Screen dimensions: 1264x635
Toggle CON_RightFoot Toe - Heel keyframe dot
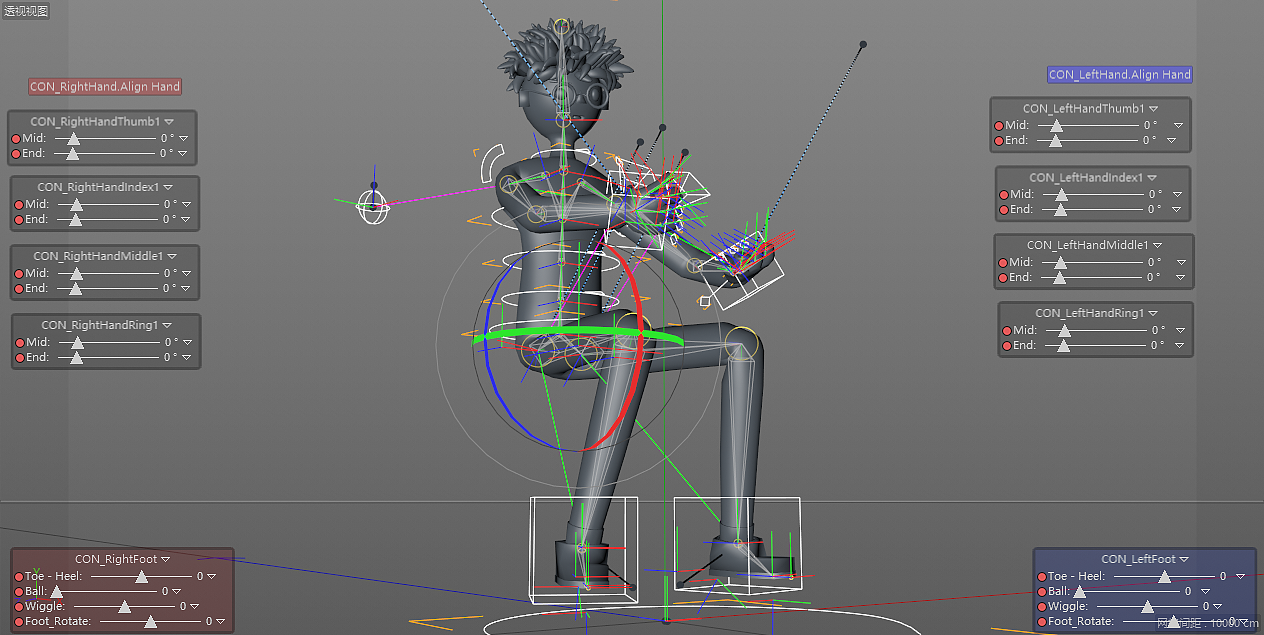pyautogui.click(x=19, y=576)
